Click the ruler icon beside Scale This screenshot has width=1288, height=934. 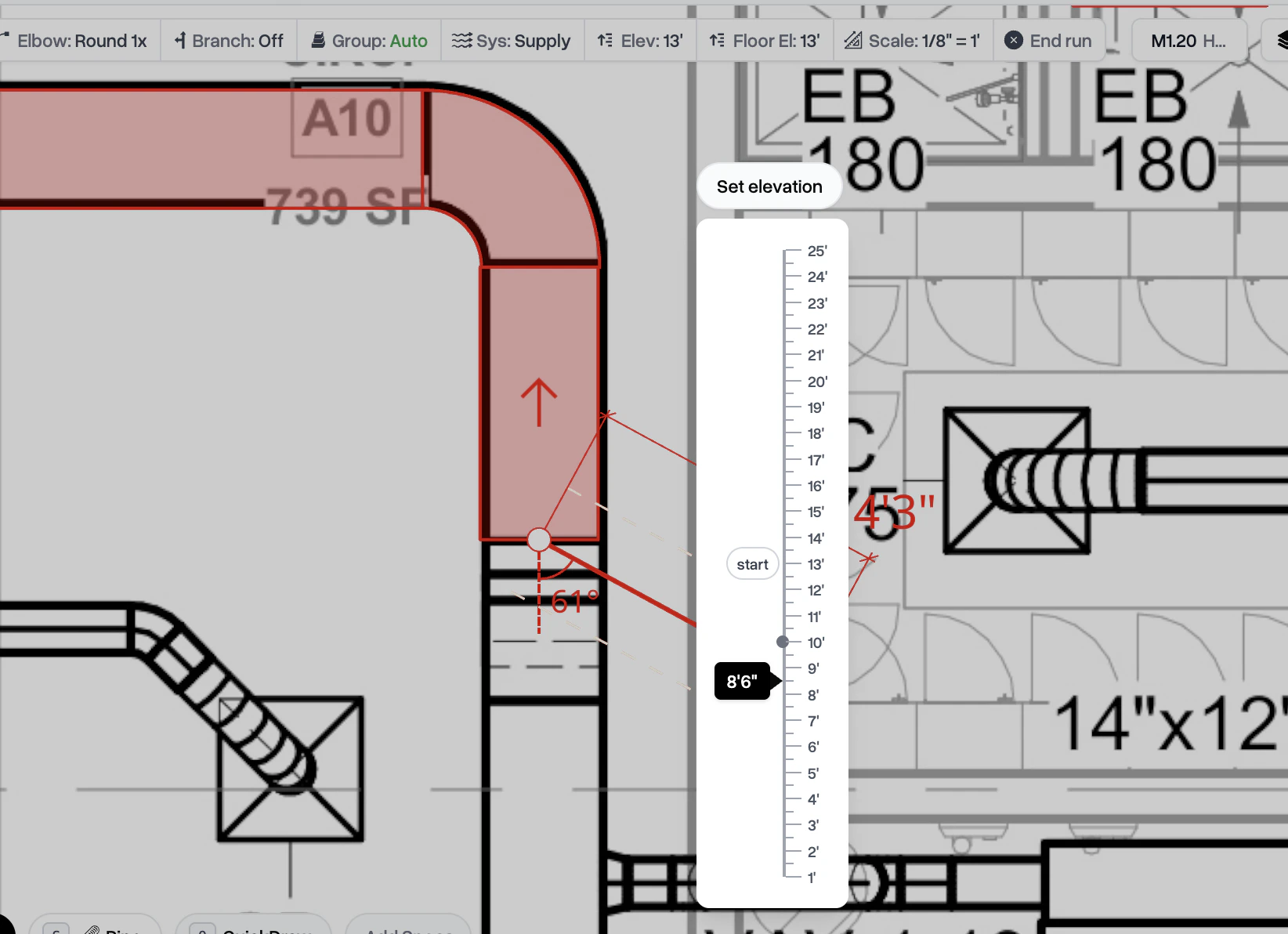pos(853,41)
